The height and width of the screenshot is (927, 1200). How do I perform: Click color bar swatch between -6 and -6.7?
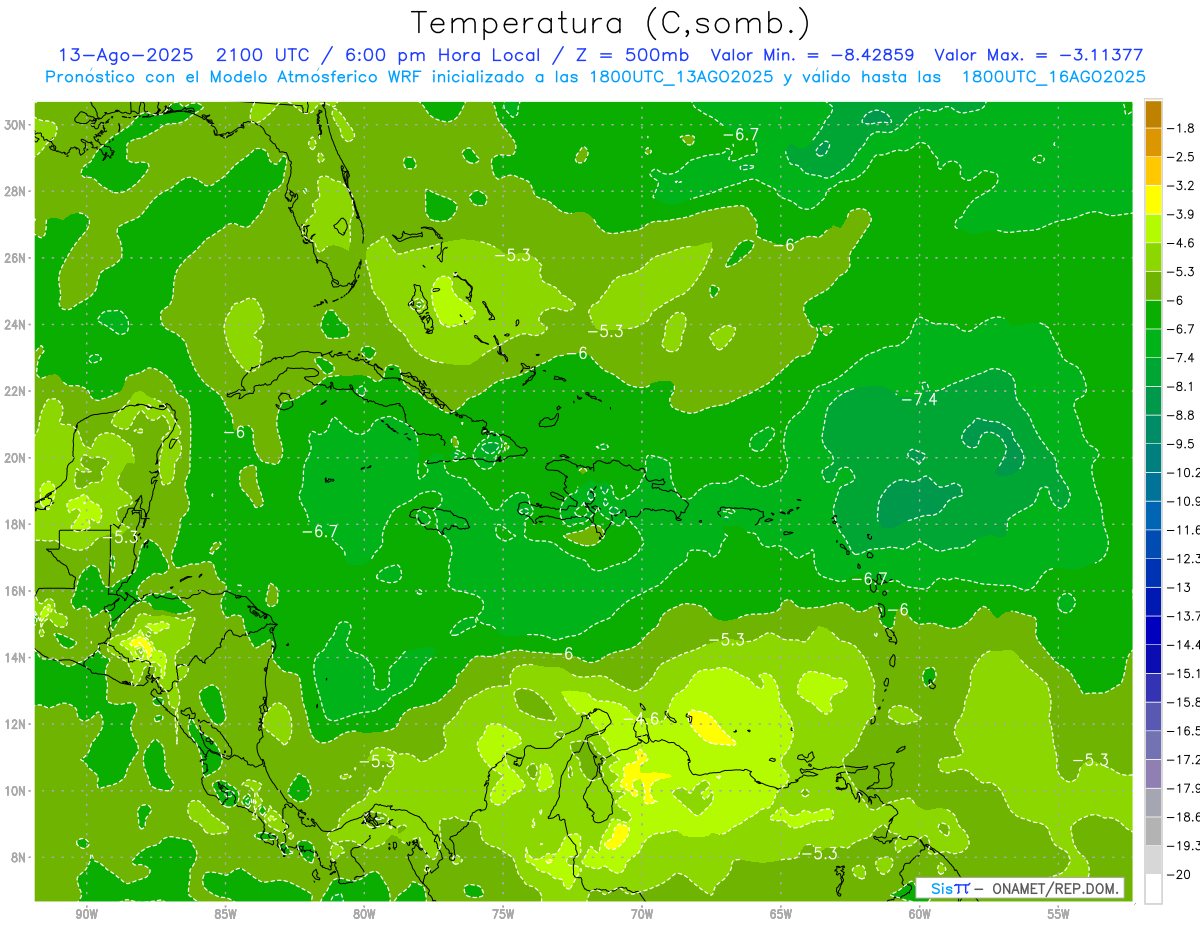click(x=1153, y=314)
